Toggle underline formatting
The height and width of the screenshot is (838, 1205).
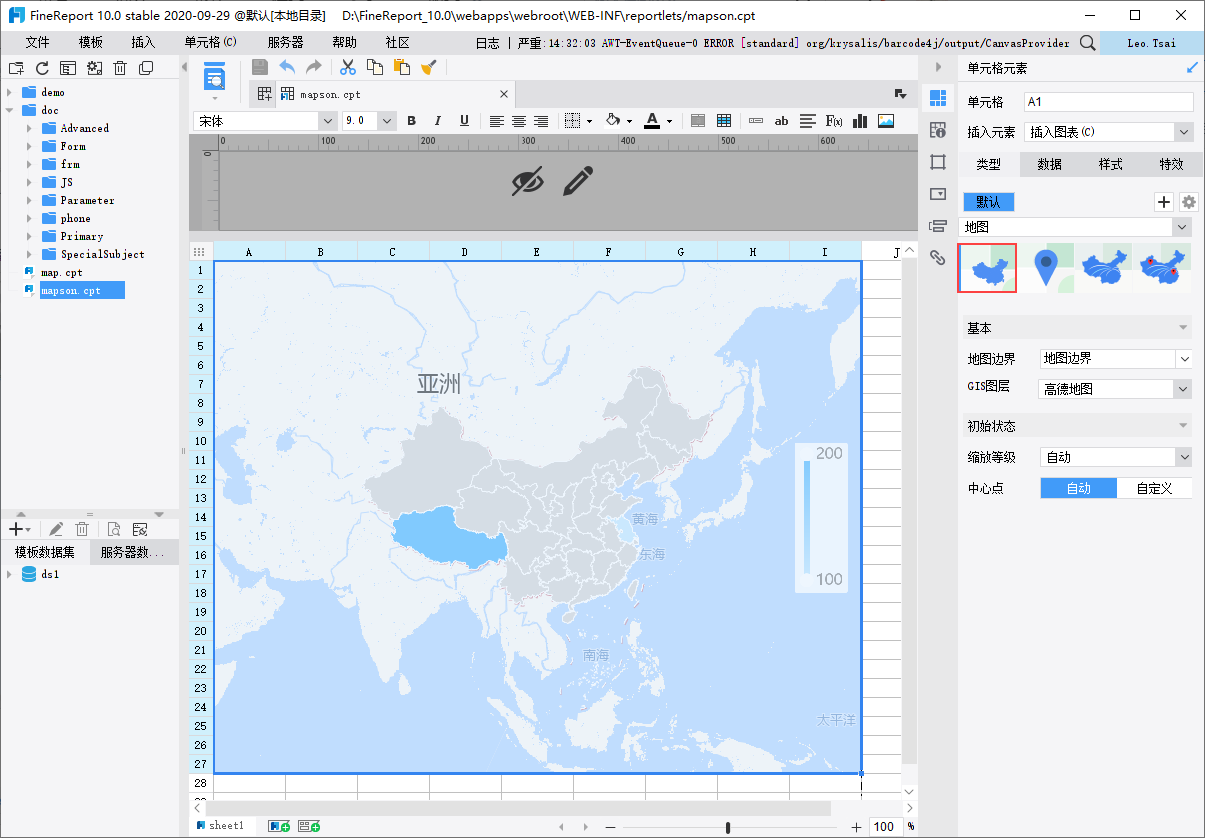click(x=464, y=121)
